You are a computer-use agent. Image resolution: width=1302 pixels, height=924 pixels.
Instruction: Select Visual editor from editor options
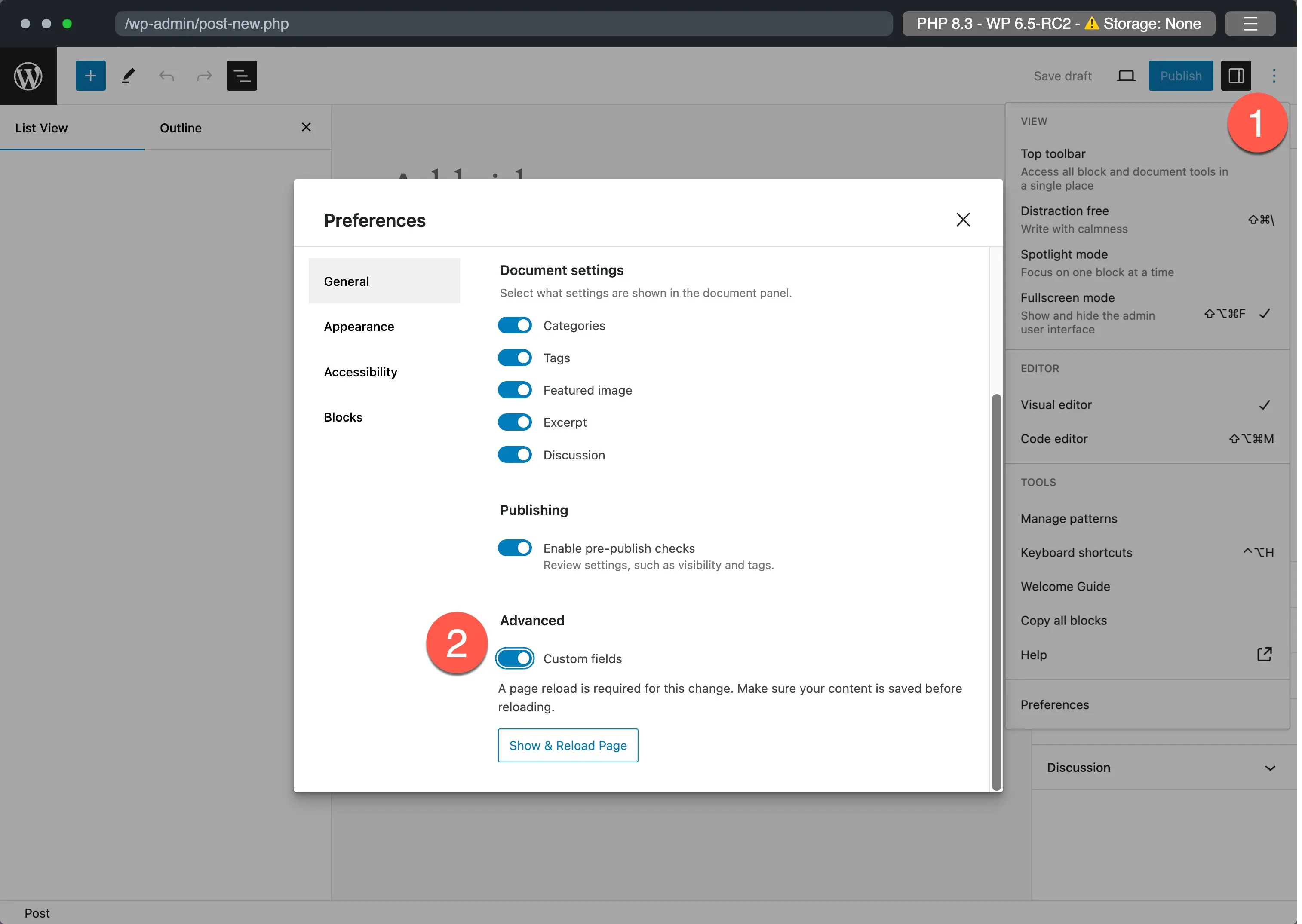[x=1057, y=404]
